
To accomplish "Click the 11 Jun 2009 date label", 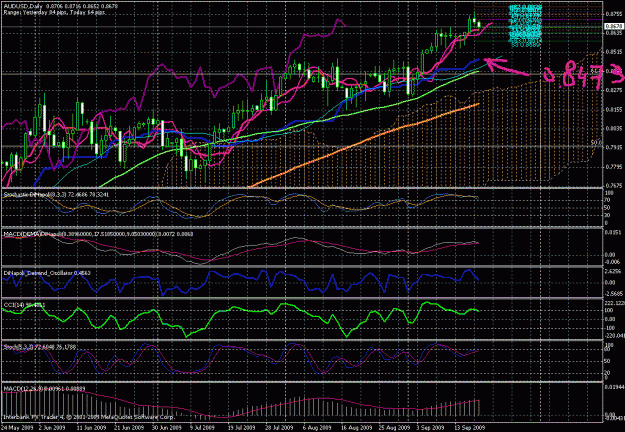I will (90, 428).
